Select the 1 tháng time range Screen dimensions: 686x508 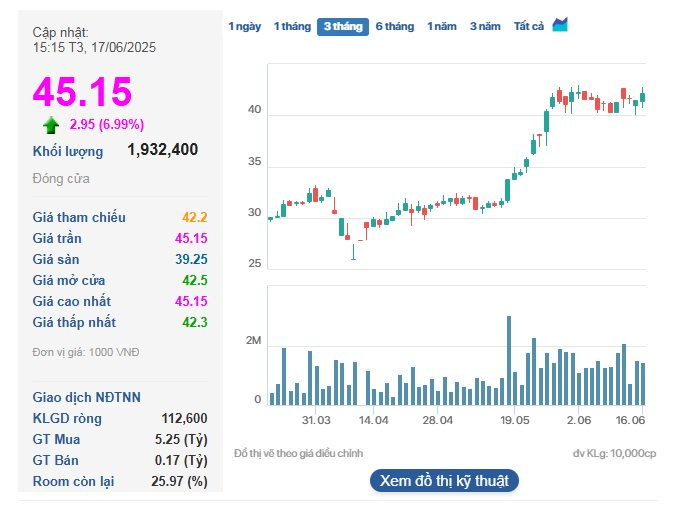[x=292, y=27]
